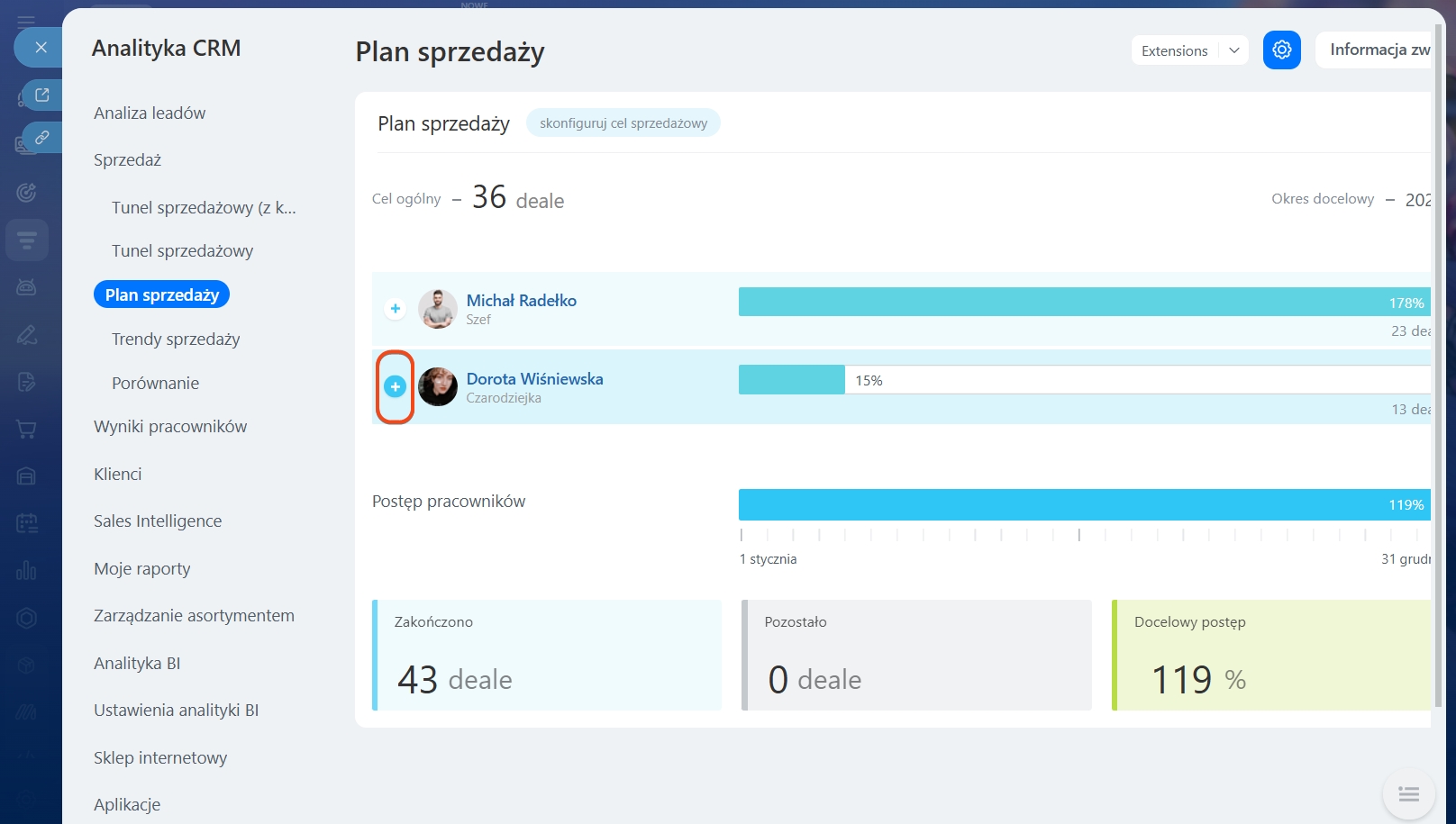Open the hexagon icon in the left rail
1456x824 pixels.
click(26, 618)
